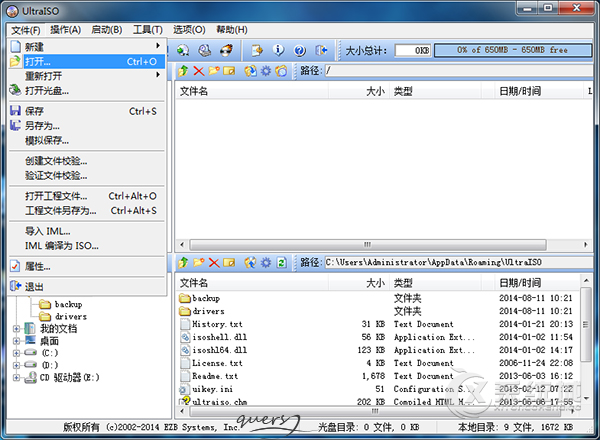This screenshot has width=600, height=440.
Task: Sort local file list by 日期/时间 header
Action: [x=538, y=283]
